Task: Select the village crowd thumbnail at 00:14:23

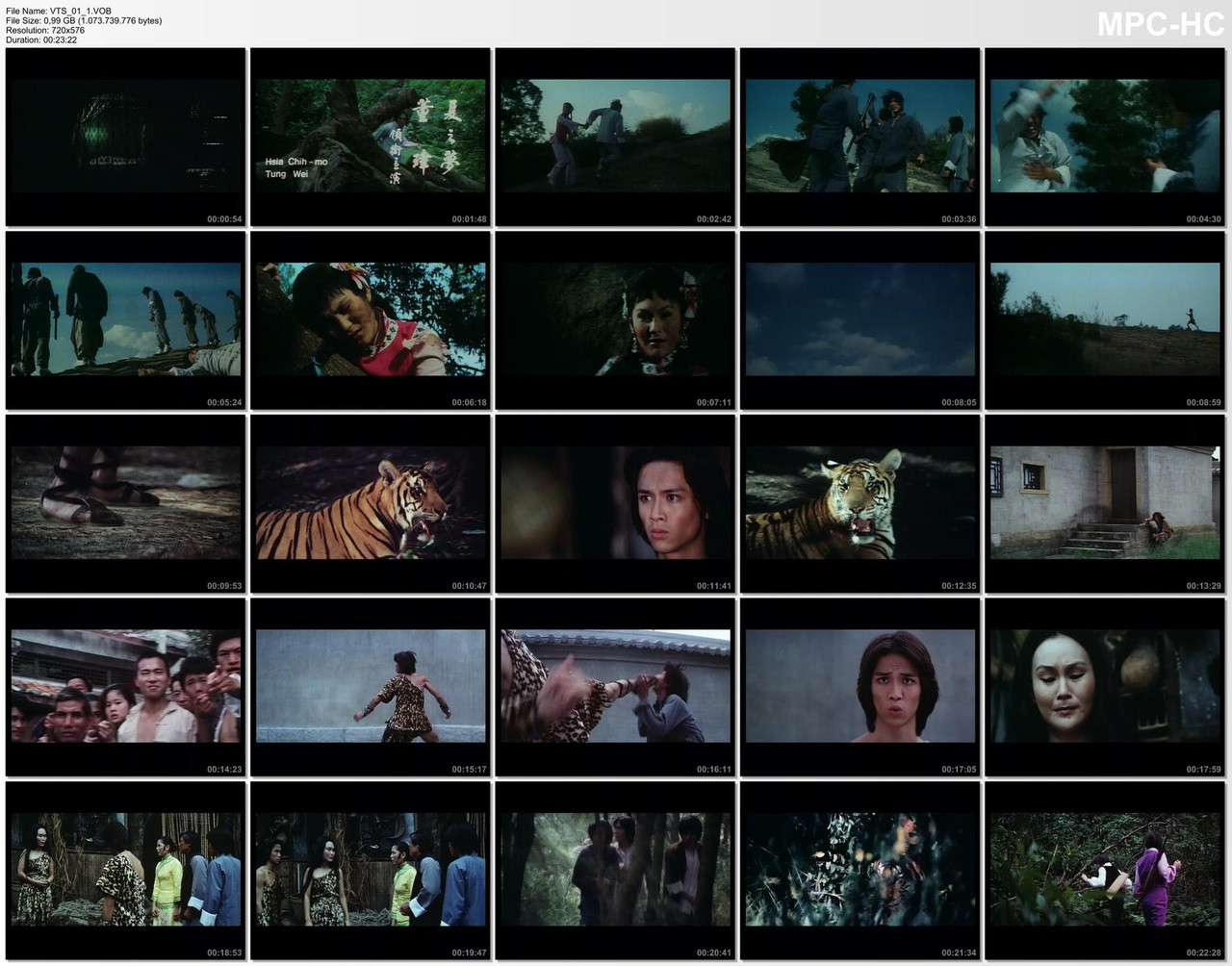Action: click(126, 687)
